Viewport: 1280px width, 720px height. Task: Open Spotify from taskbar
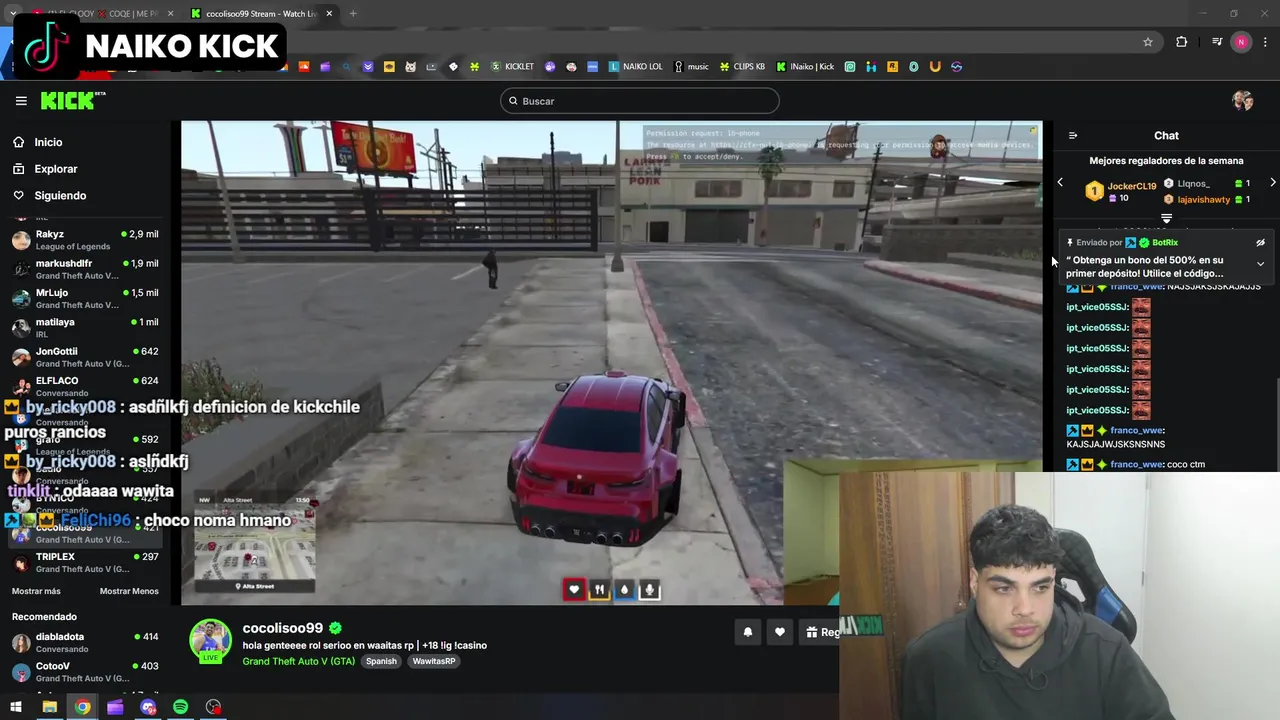pyautogui.click(x=180, y=708)
